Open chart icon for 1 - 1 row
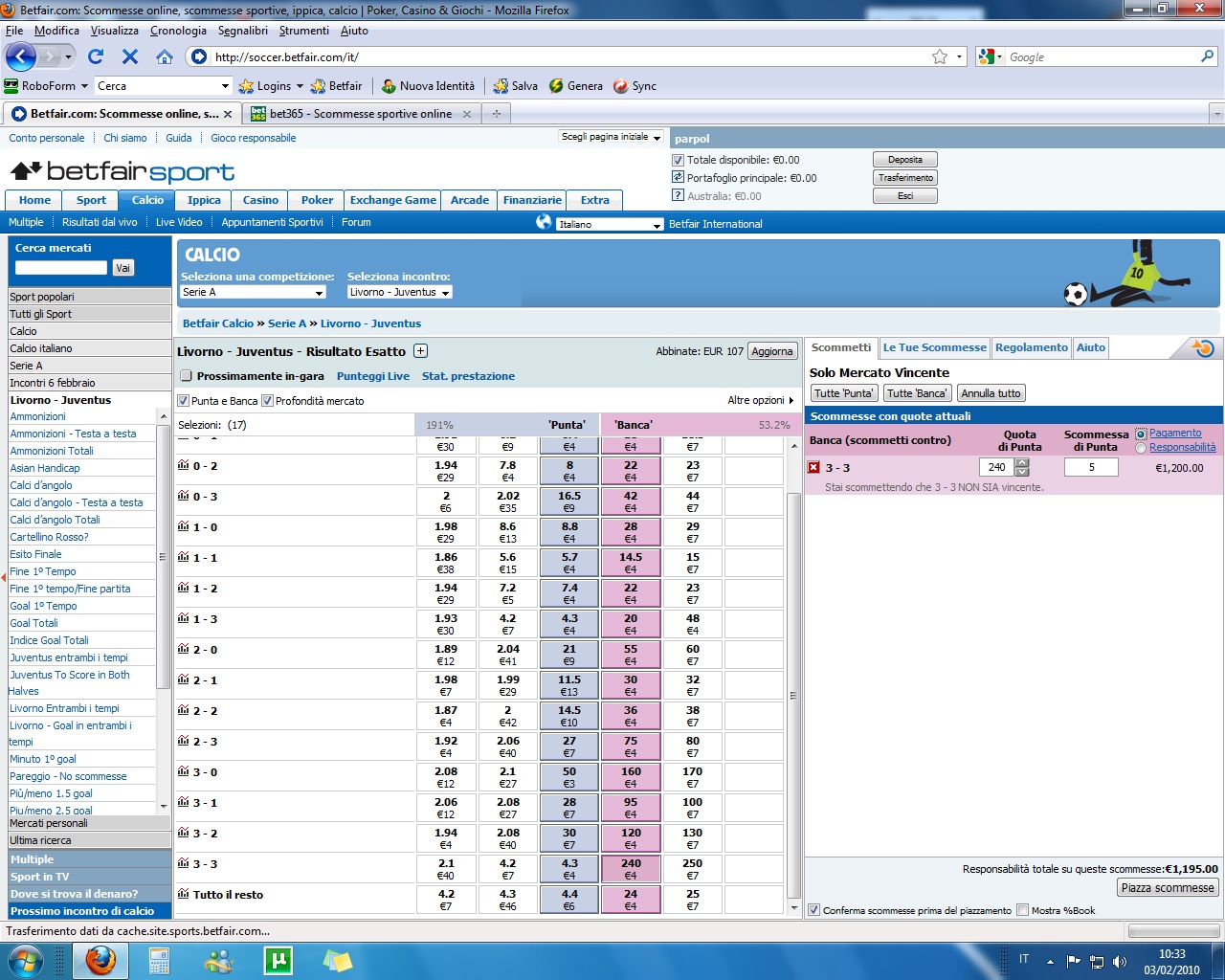Viewport: 1225px width, 980px height. (183, 557)
